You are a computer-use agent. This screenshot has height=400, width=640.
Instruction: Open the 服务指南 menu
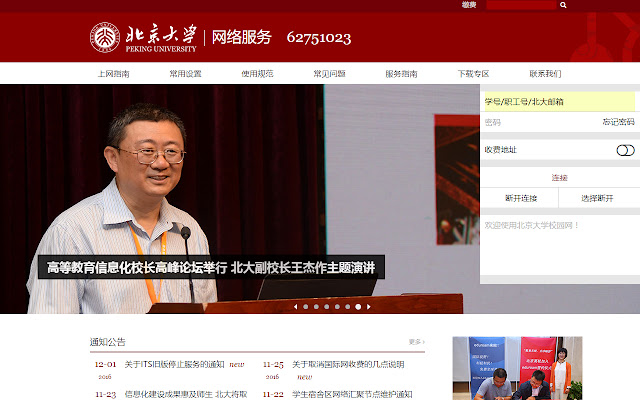pyautogui.click(x=401, y=74)
